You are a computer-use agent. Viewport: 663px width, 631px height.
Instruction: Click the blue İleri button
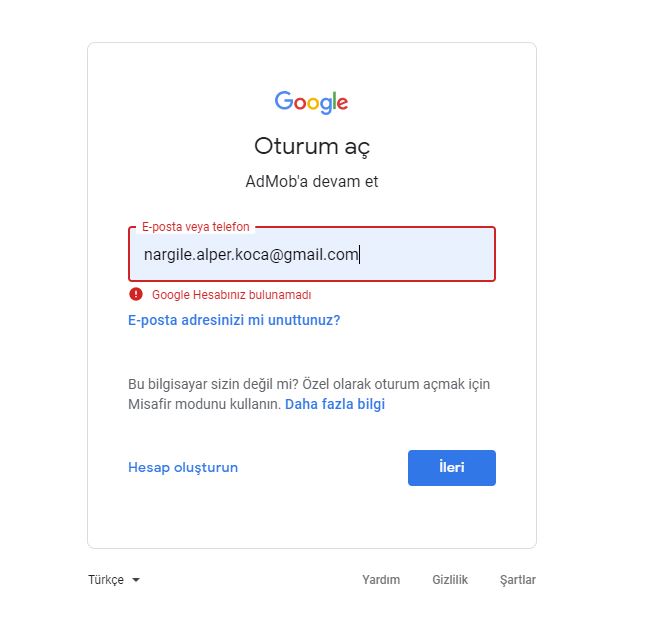coord(452,468)
